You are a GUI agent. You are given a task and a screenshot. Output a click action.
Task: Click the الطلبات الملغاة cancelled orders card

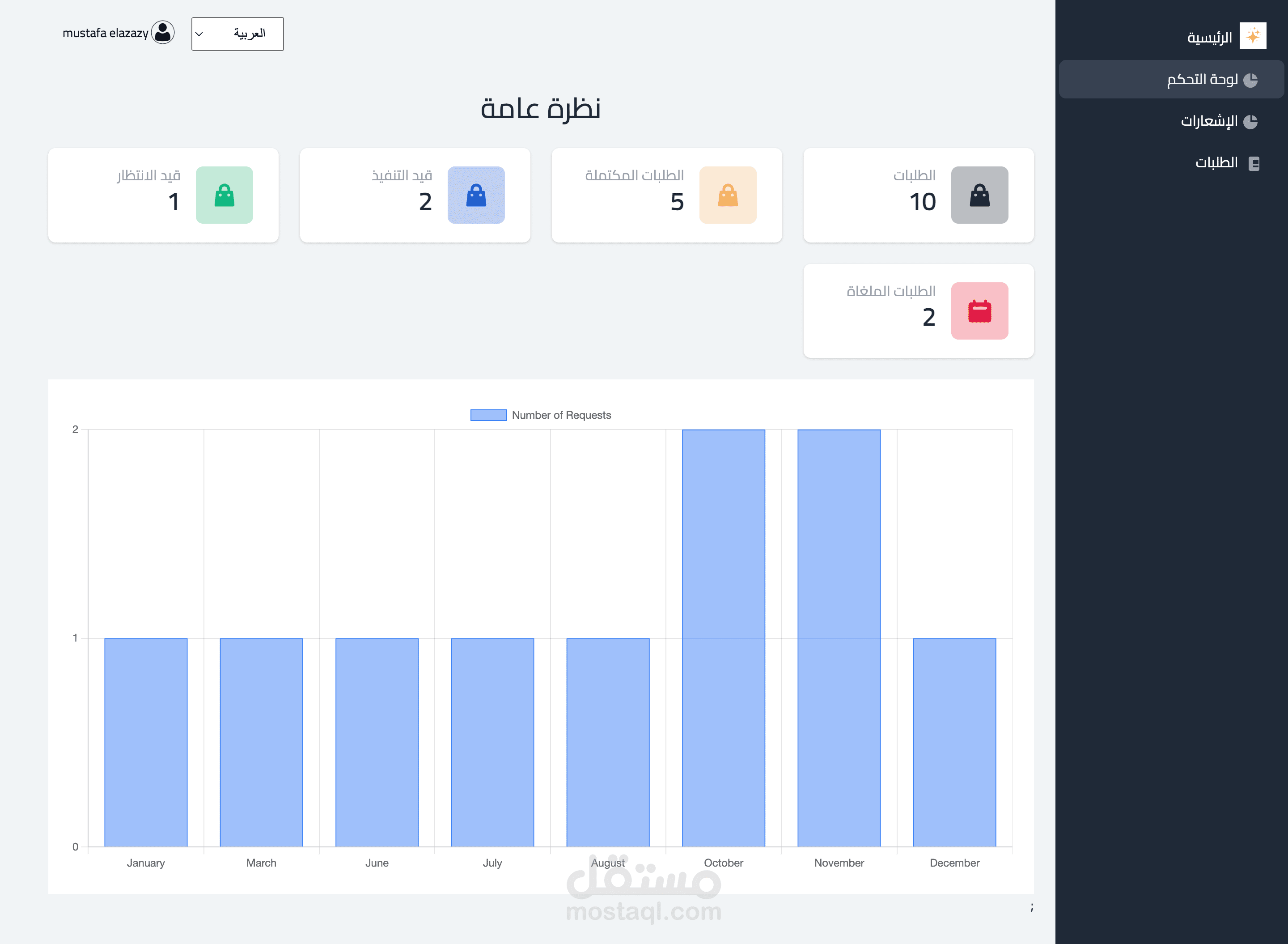pyautogui.click(x=918, y=311)
